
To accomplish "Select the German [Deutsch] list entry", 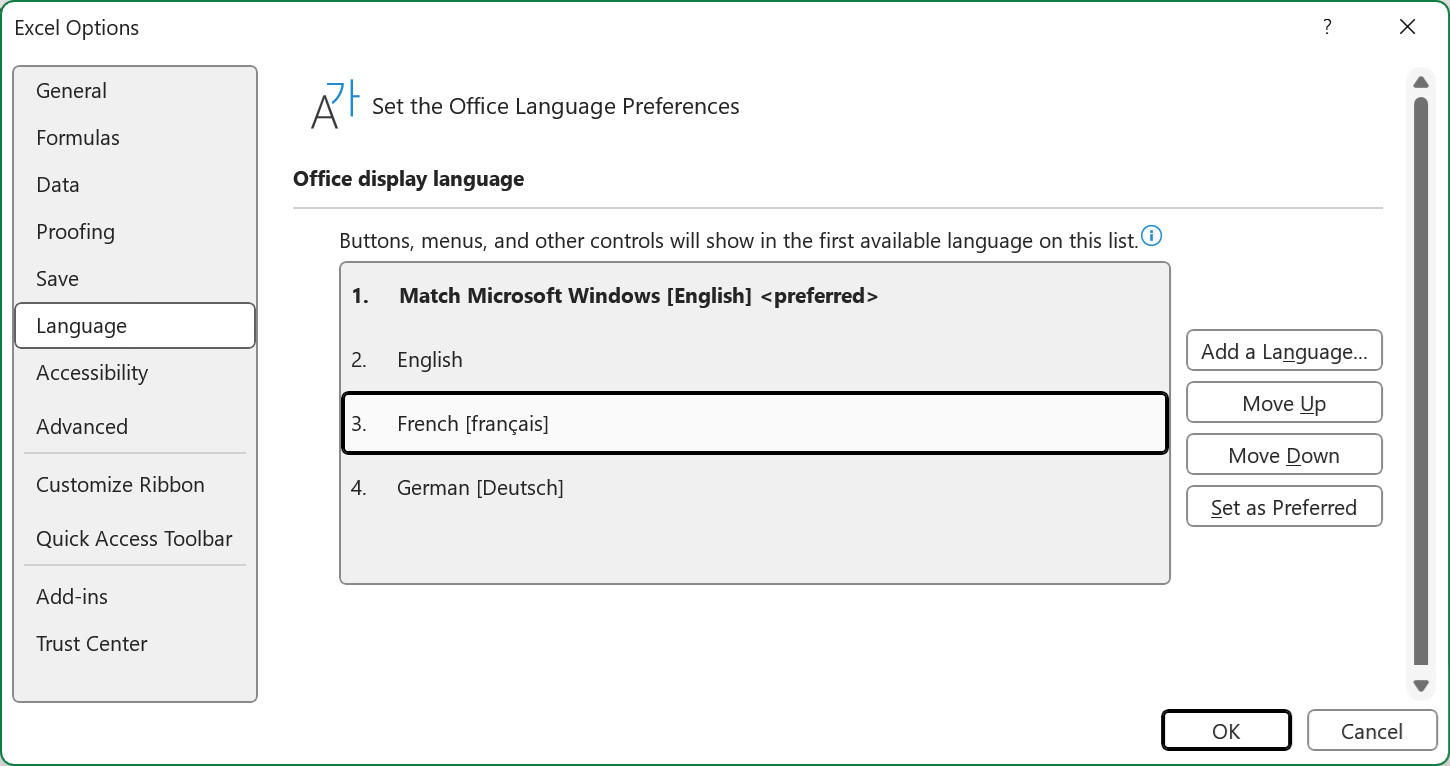I will (x=755, y=488).
